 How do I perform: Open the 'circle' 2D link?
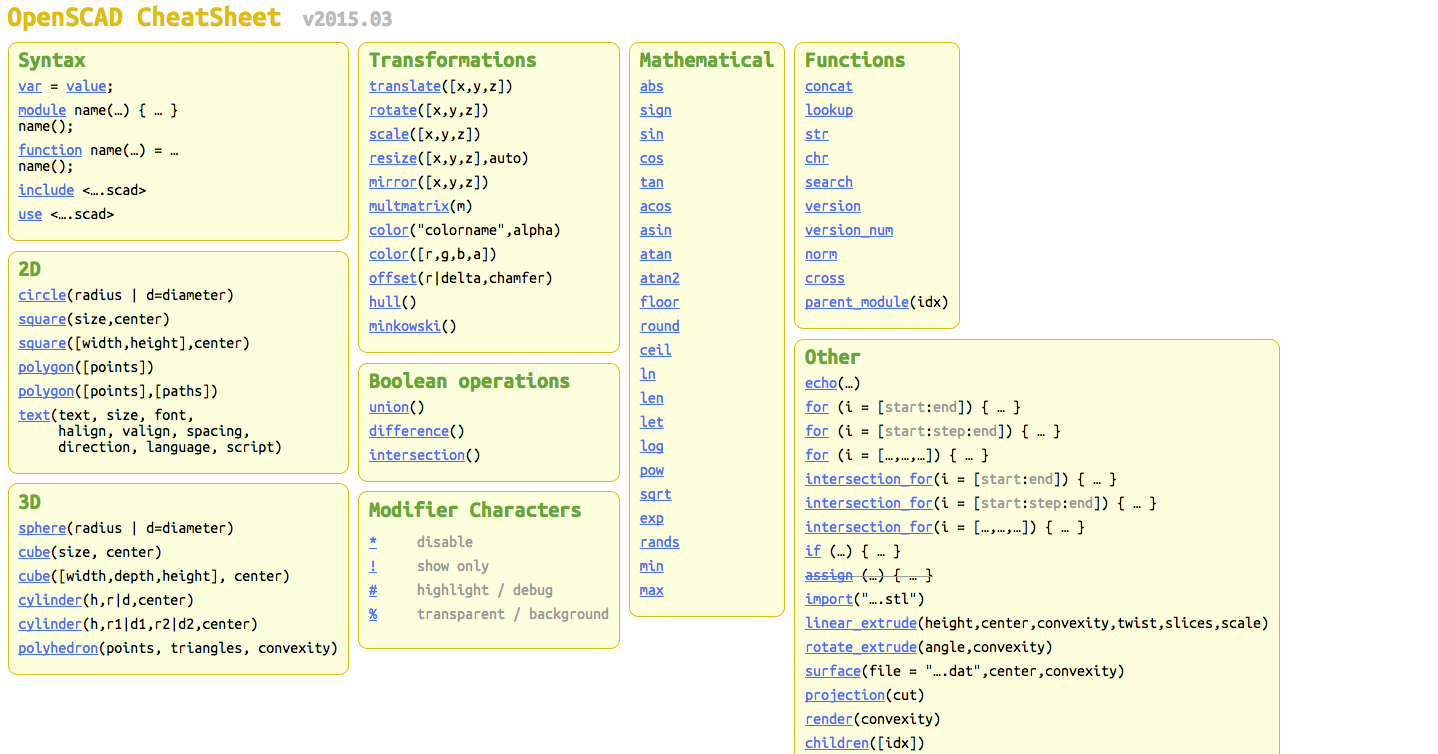tap(42, 295)
